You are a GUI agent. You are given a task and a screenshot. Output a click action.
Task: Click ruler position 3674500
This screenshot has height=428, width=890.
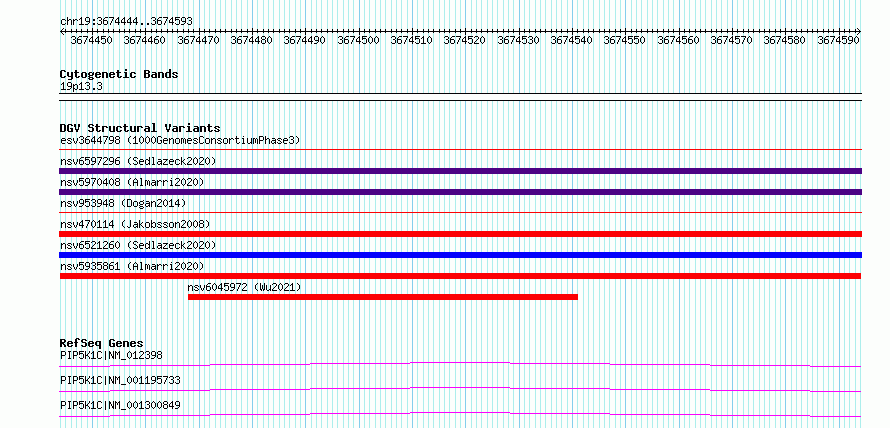tap(358, 40)
